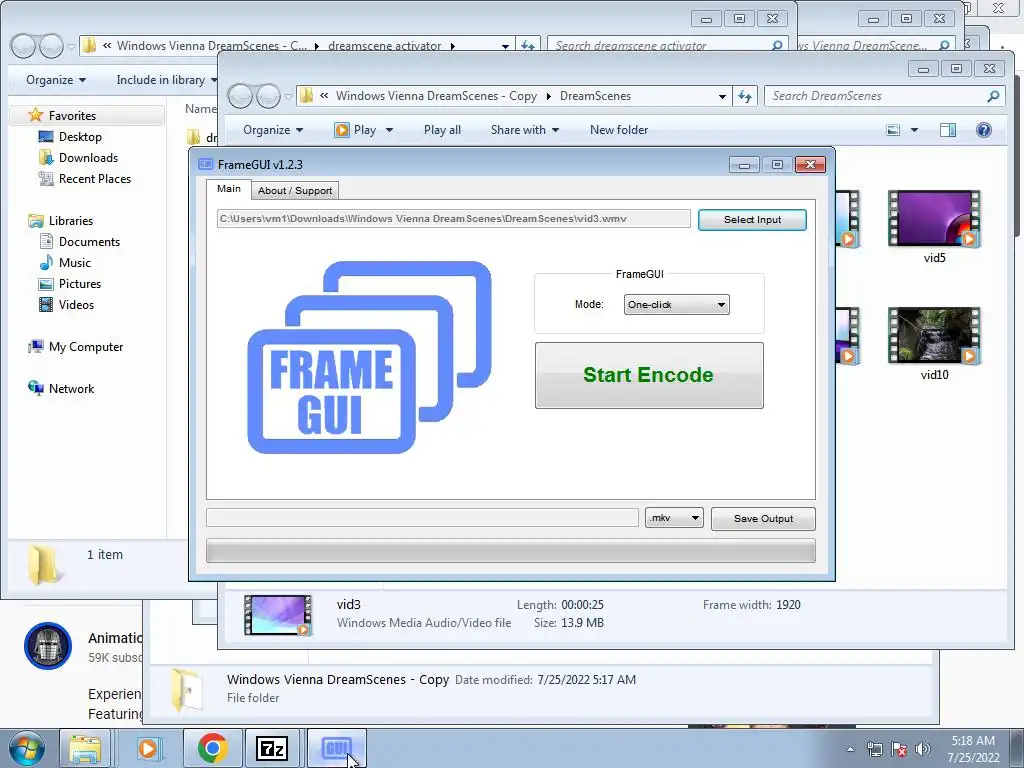The height and width of the screenshot is (768, 1024).
Task: Click the encoding progress bar
Action: (511, 551)
